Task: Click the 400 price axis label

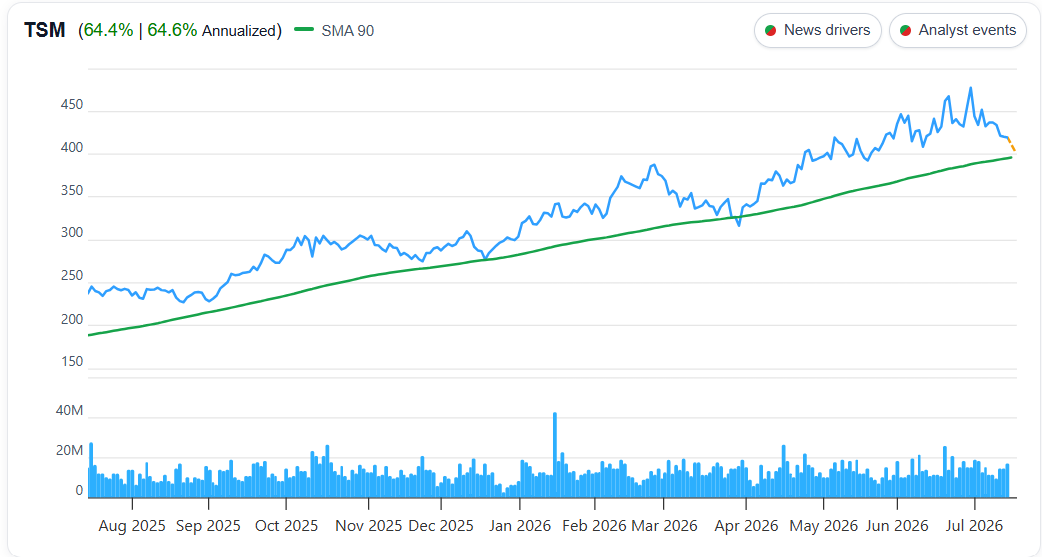Action: click(72, 148)
